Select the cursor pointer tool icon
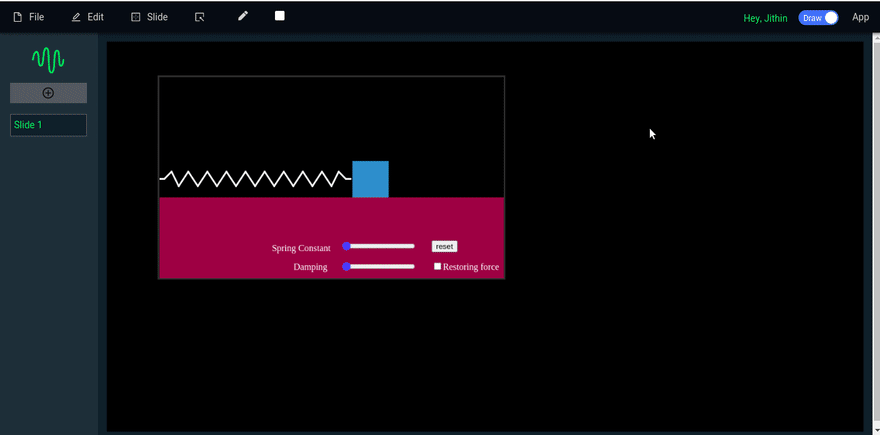This screenshot has height=435, width=880. pyautogui.click(x=199, y=17)
